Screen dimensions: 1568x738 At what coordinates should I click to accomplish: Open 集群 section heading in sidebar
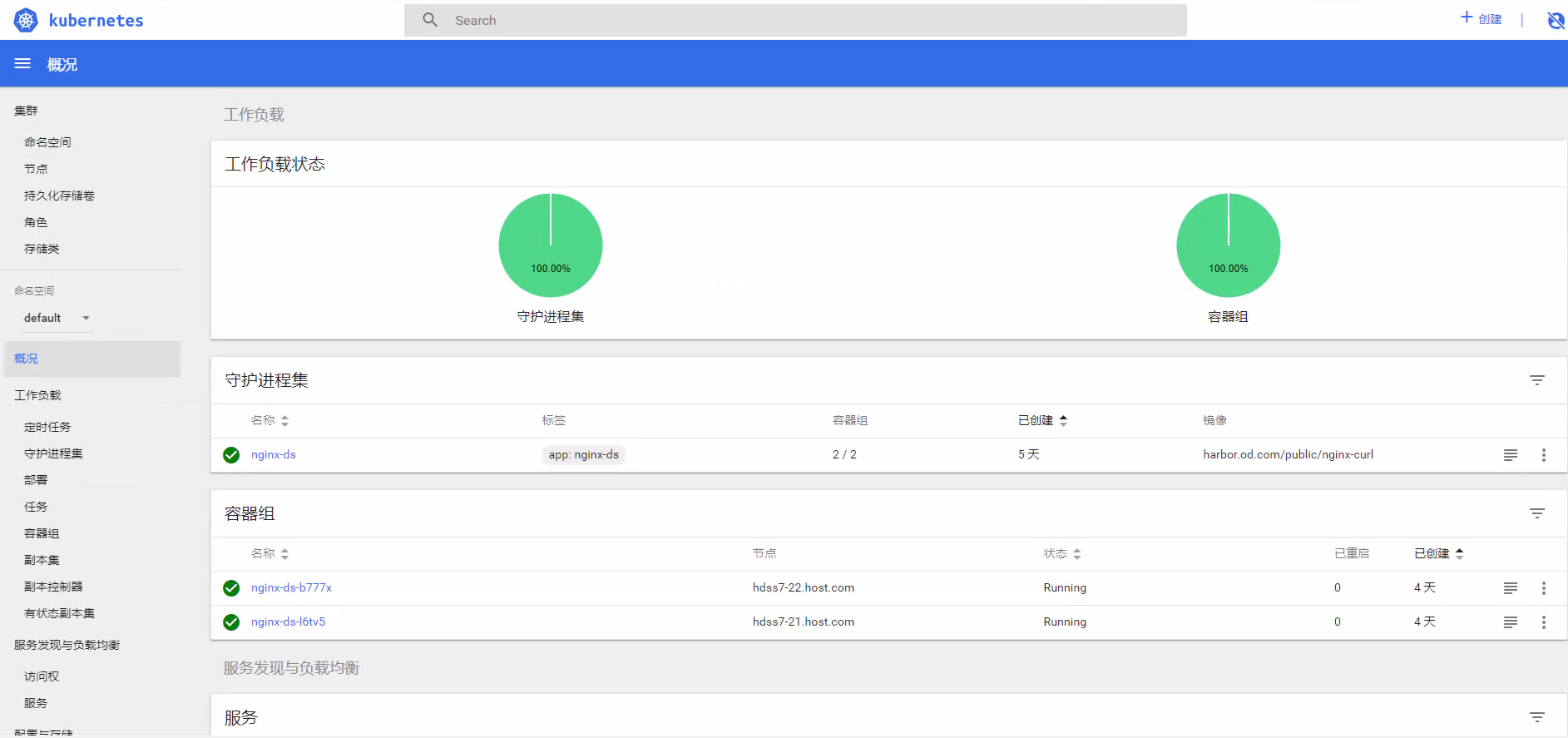(26, 111)
